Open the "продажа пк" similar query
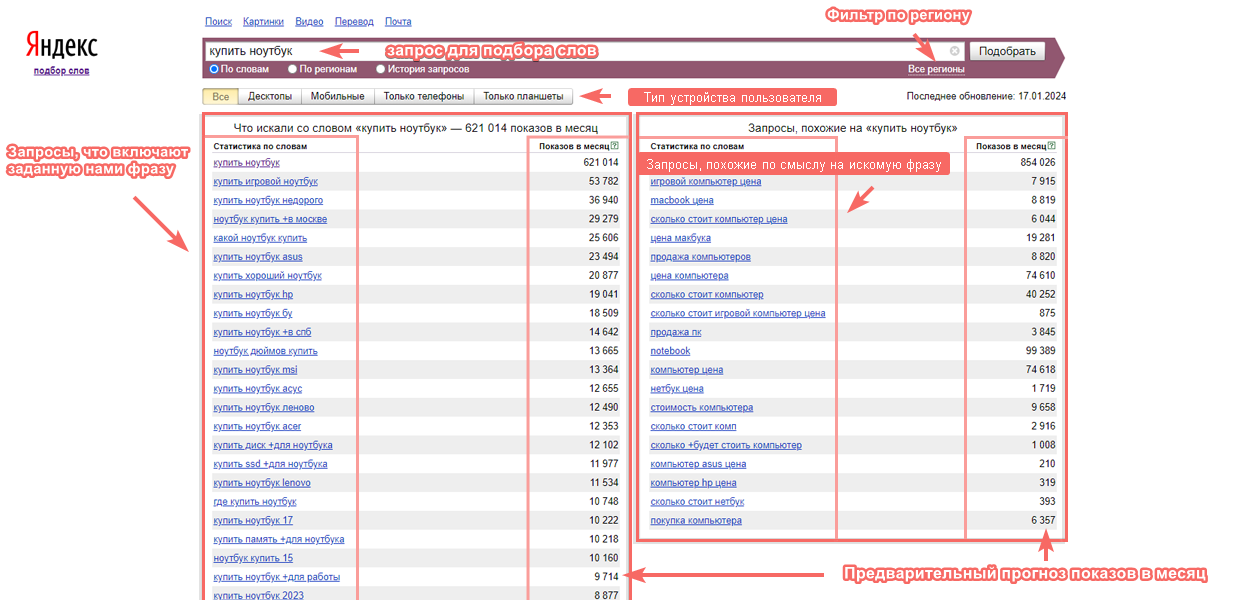 676,332
